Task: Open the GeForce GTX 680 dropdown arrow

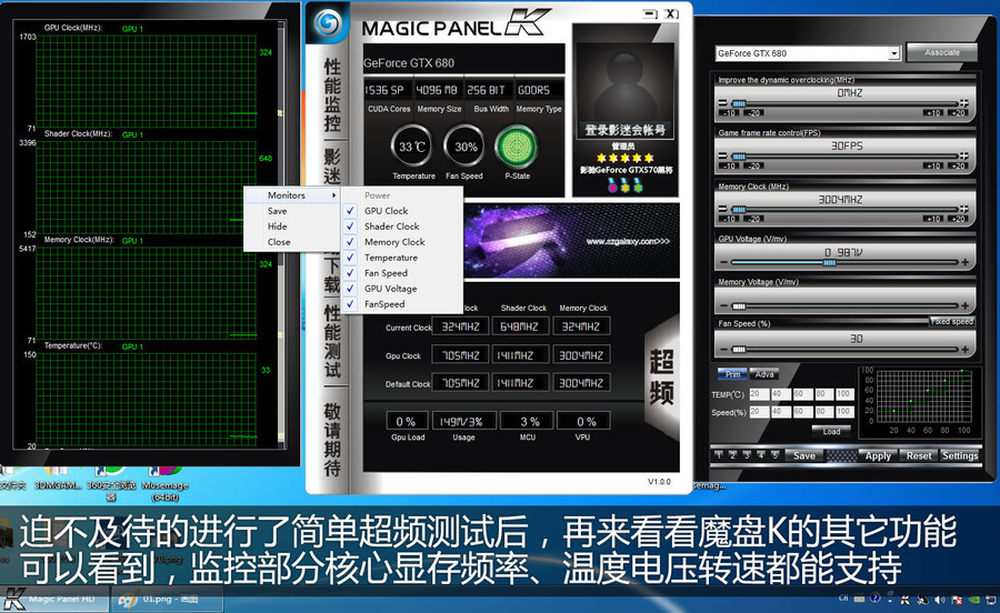Action: (x=894, y=54)
